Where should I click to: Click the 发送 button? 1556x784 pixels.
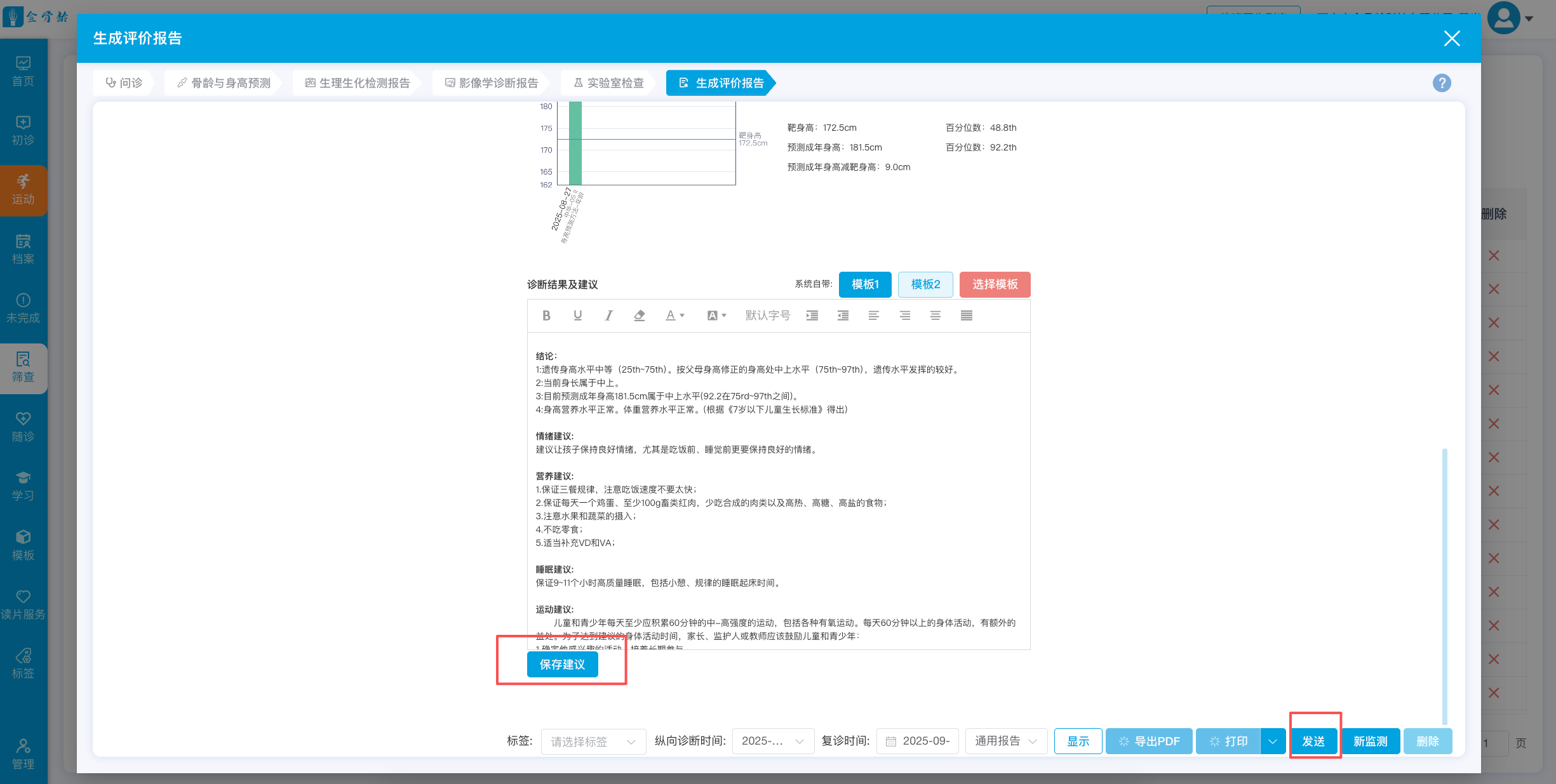click(x=1313, y=741)
